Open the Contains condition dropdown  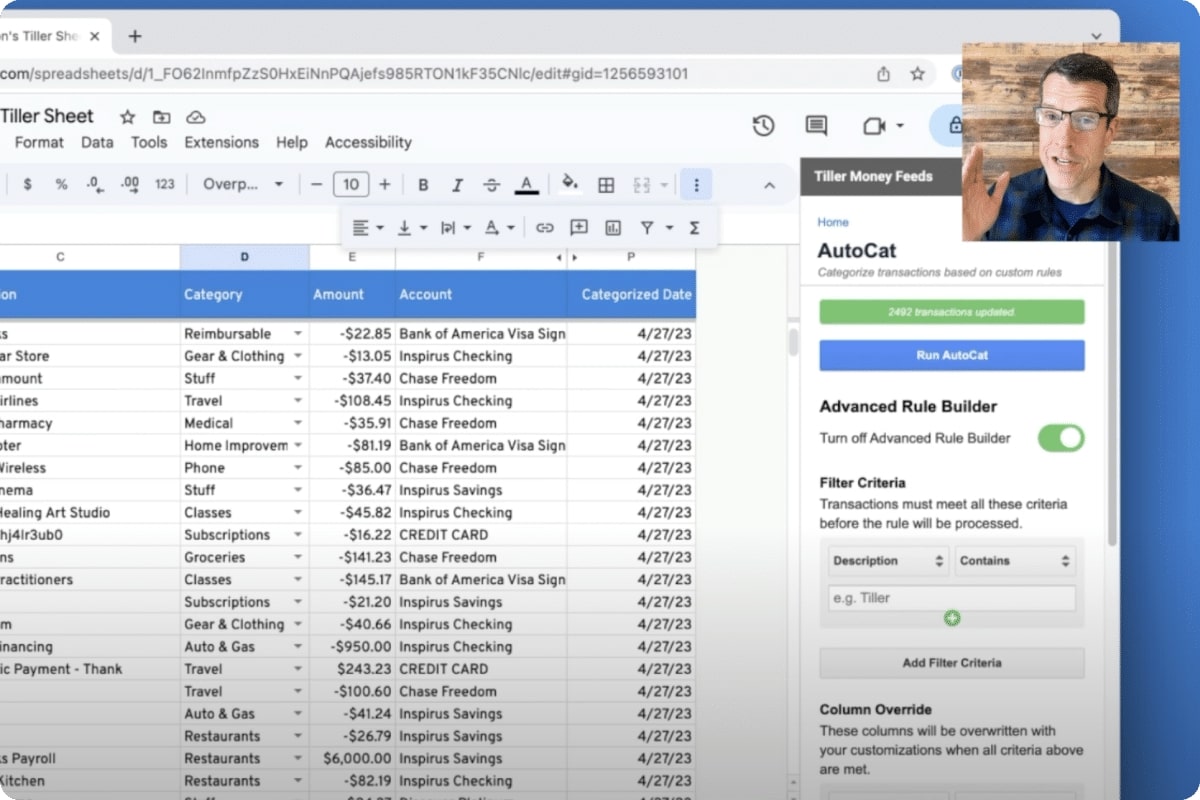pos(1015,561)
